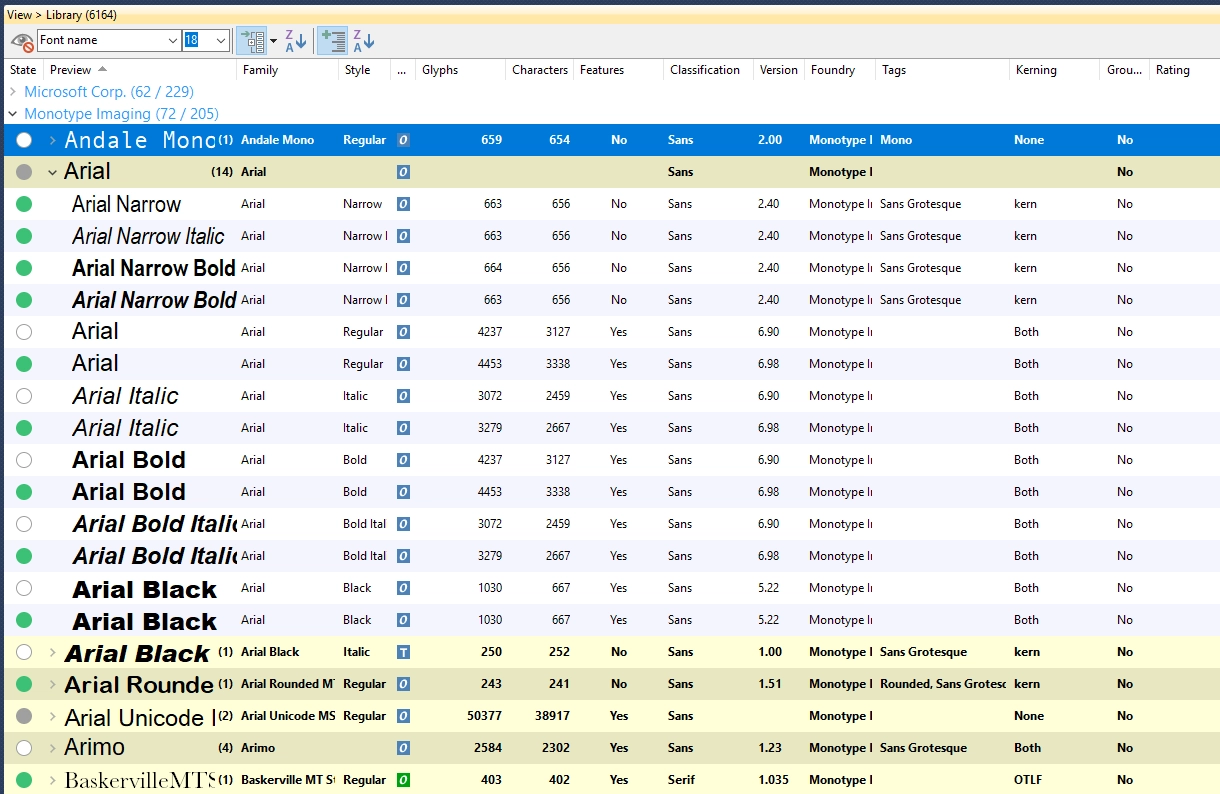Click the second Z-A sort order icon
Screen dimensions: 1220x794
tap(363, 41)
